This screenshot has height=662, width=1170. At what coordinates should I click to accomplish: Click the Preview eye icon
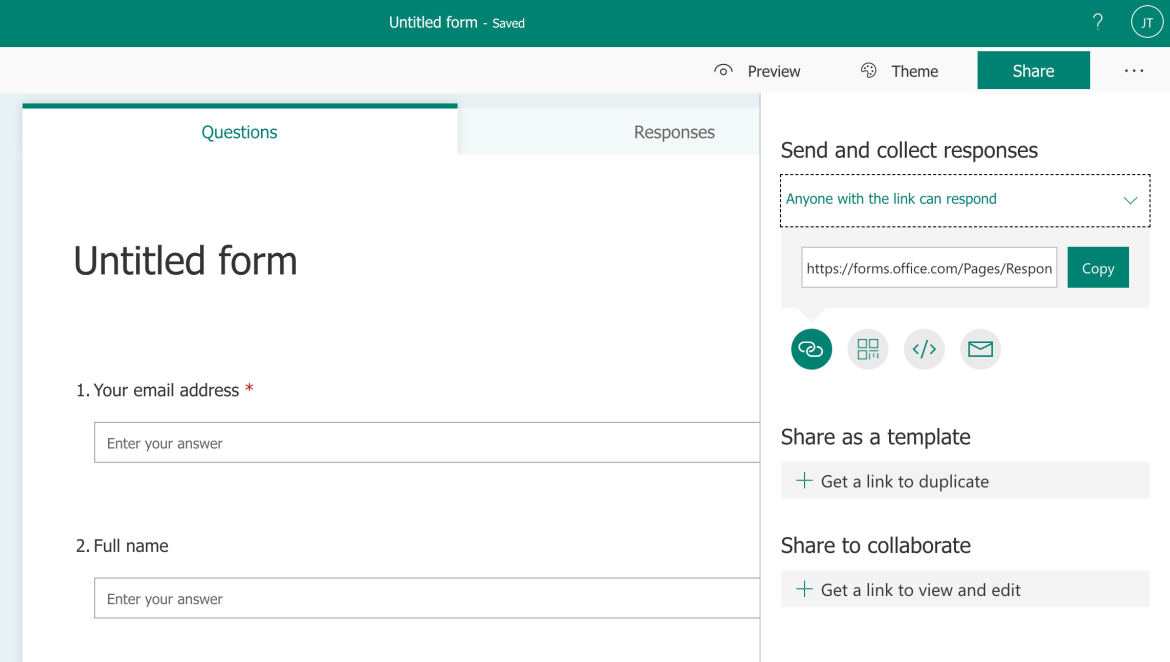[723, 71]
